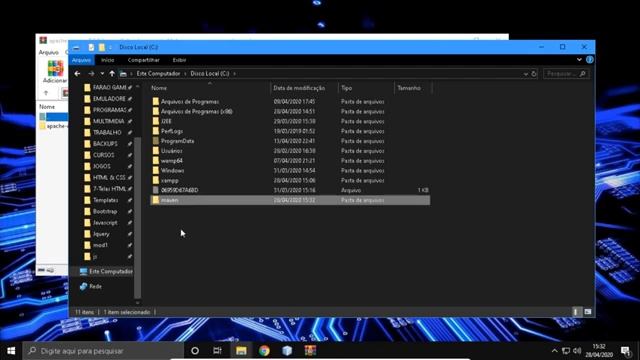Click Disco Local (C:) in the breadcrumb
The image size is (640, 360).
[x=210, y=74]
